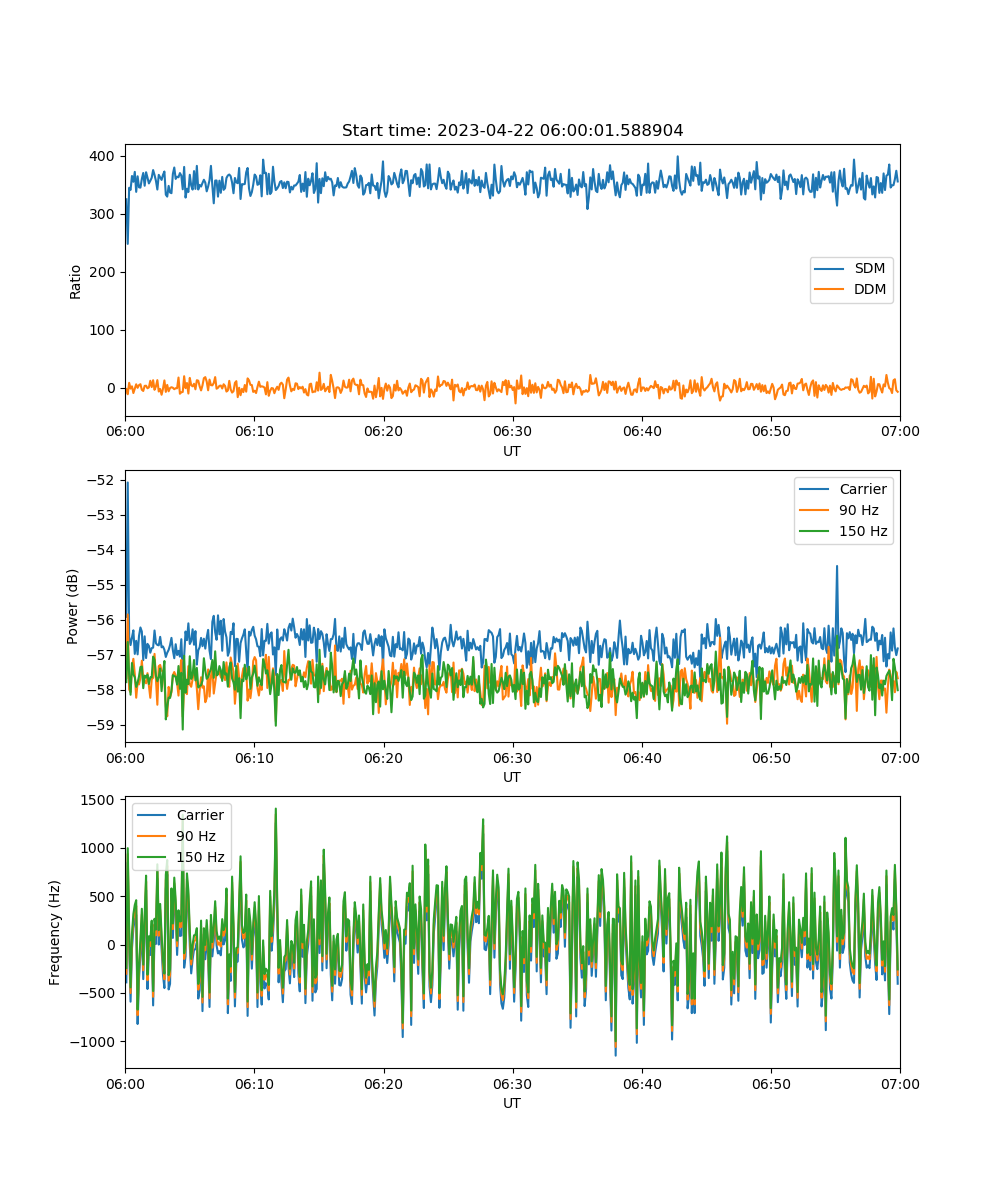
Task: Select "Carrier" in the Power plot legend
Action: click(862, 490)
